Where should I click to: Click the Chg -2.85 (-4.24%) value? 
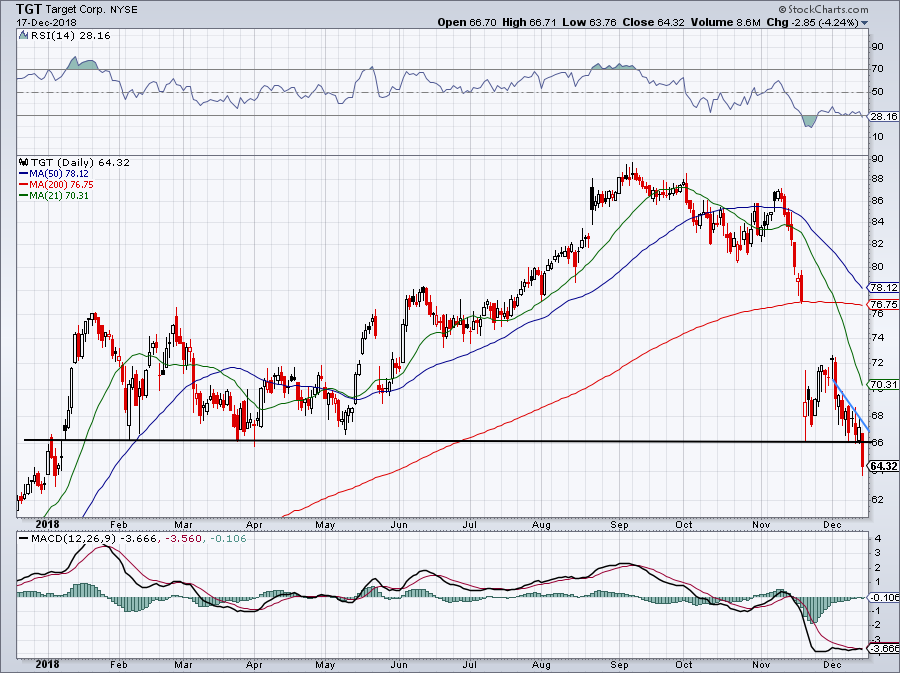813,22
